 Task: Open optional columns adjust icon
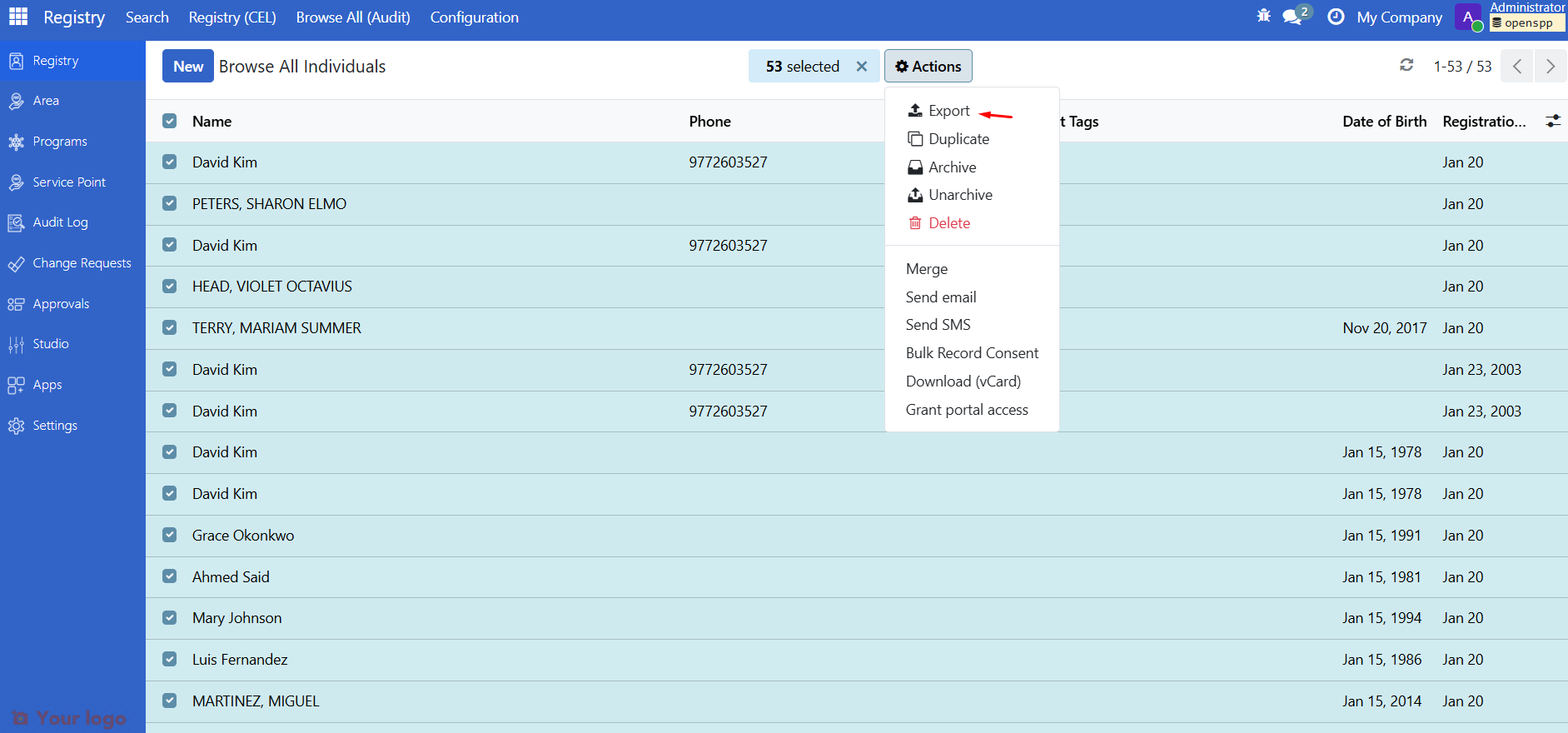pos(1553,121)
